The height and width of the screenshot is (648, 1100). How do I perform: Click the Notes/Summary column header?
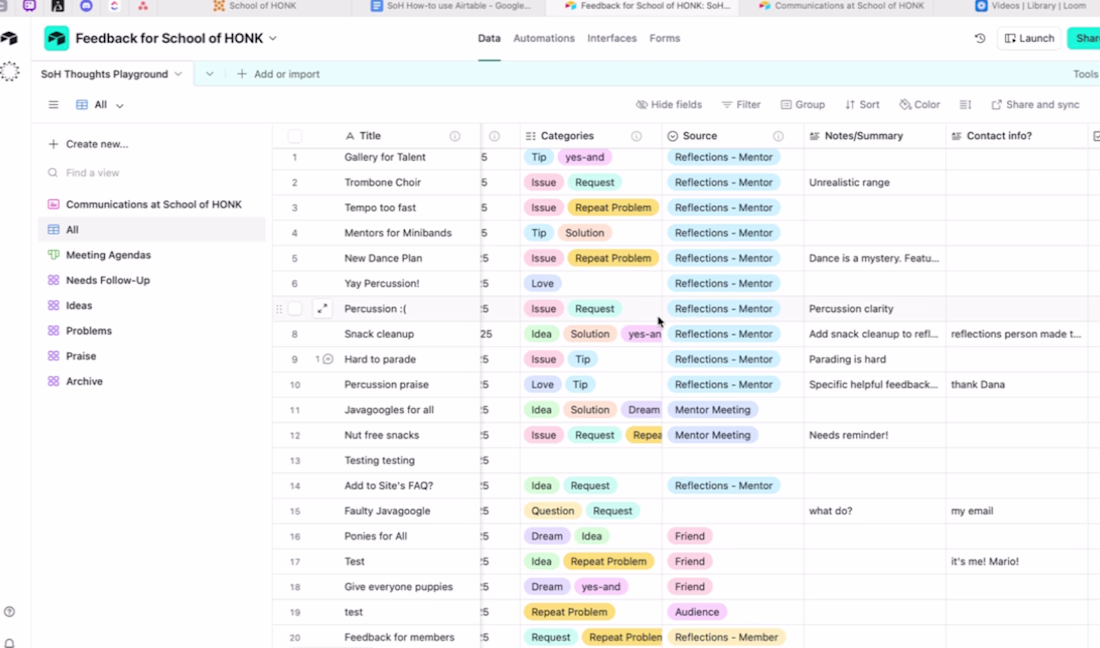[x=874, y=136]
